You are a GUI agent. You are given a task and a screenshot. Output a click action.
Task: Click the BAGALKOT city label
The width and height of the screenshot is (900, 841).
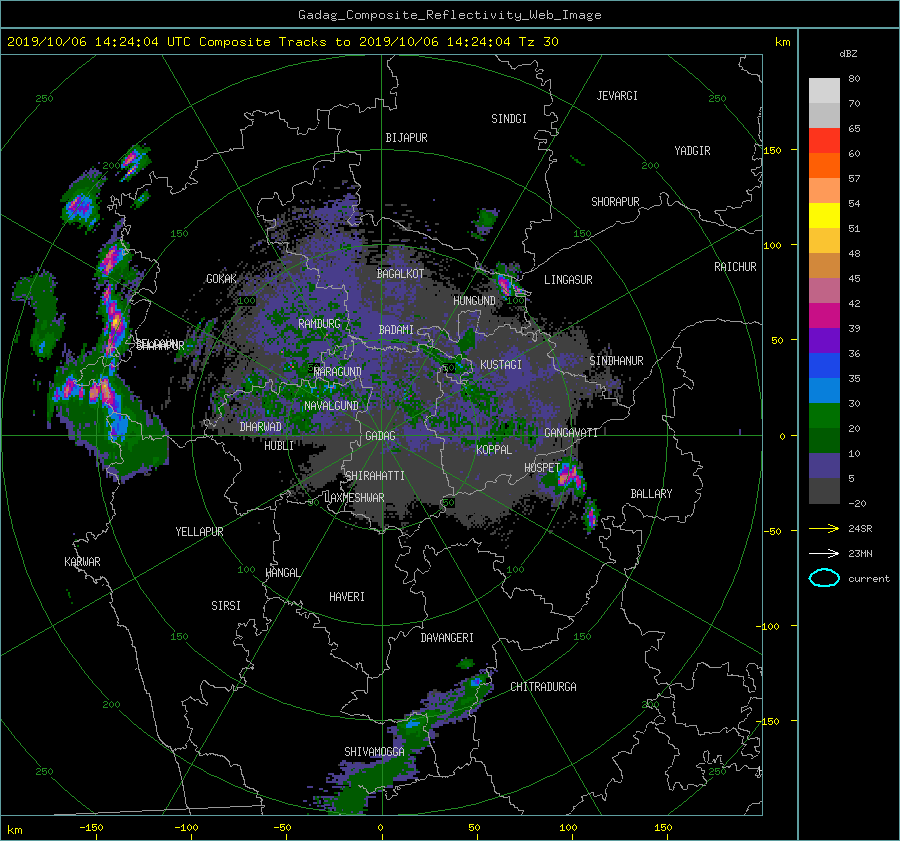pyautogui.click(x=400, y=274)
